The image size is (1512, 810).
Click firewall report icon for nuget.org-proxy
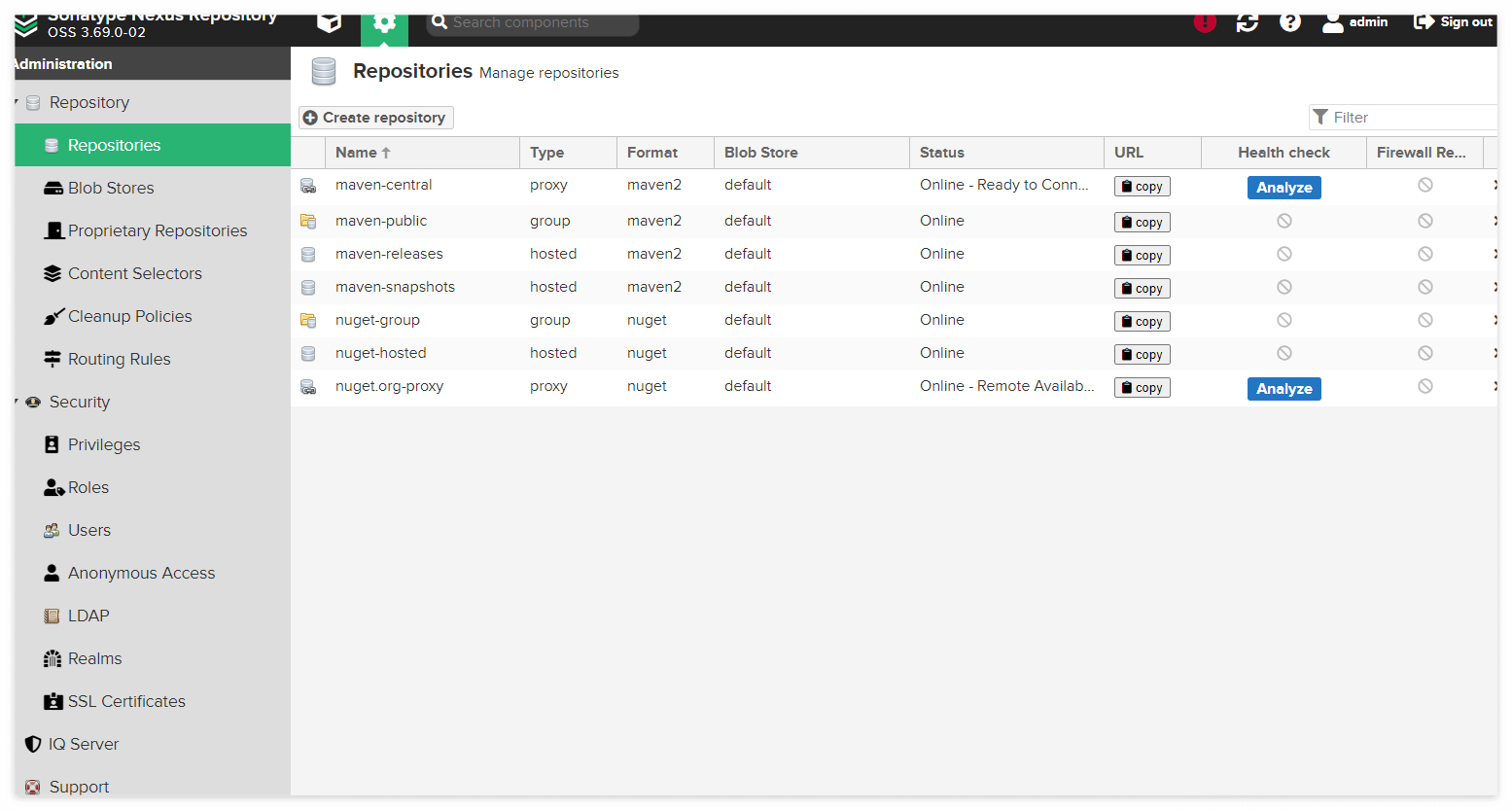click(1425, 386)
